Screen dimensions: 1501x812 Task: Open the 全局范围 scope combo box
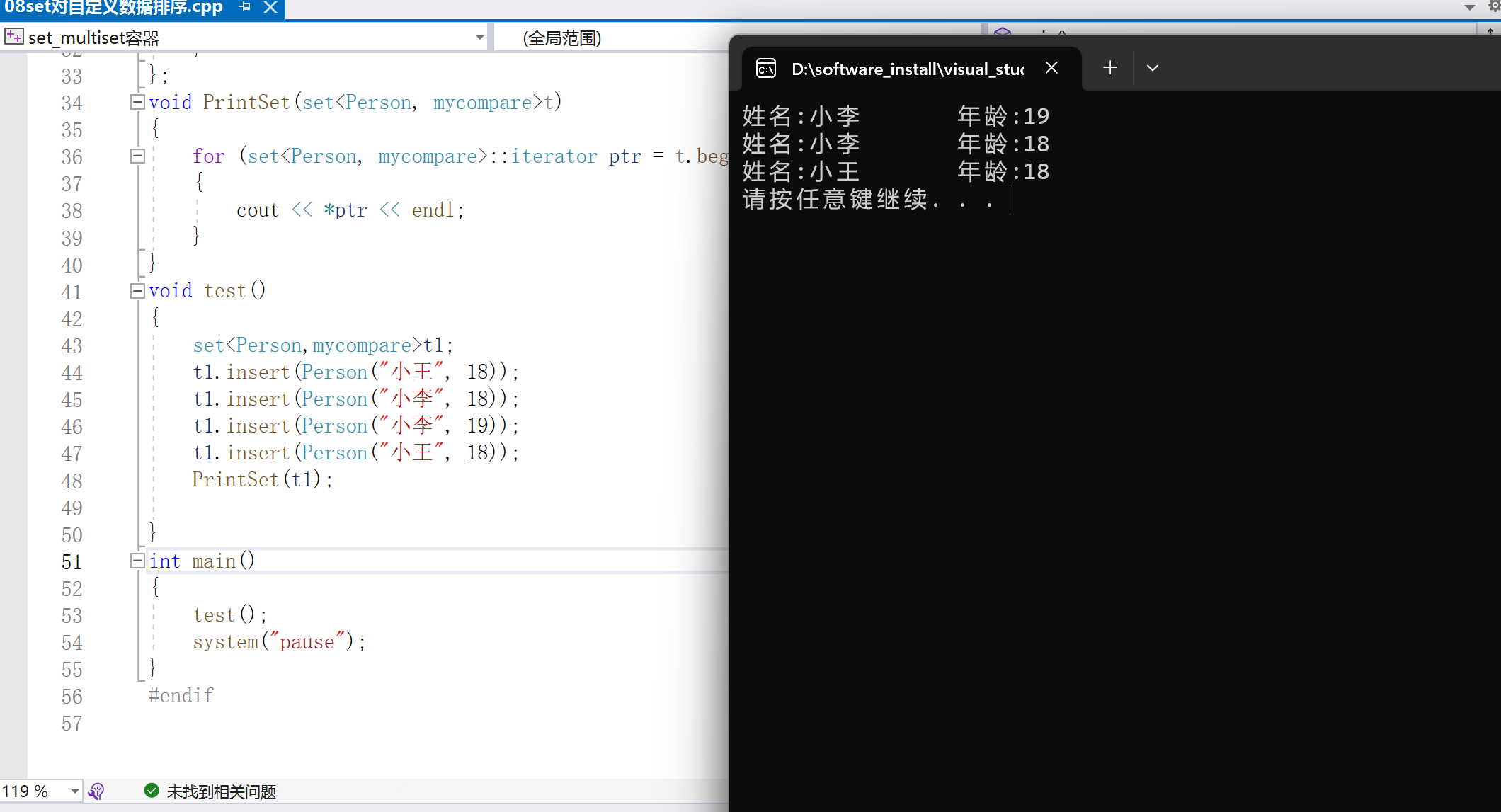point(562,38)
